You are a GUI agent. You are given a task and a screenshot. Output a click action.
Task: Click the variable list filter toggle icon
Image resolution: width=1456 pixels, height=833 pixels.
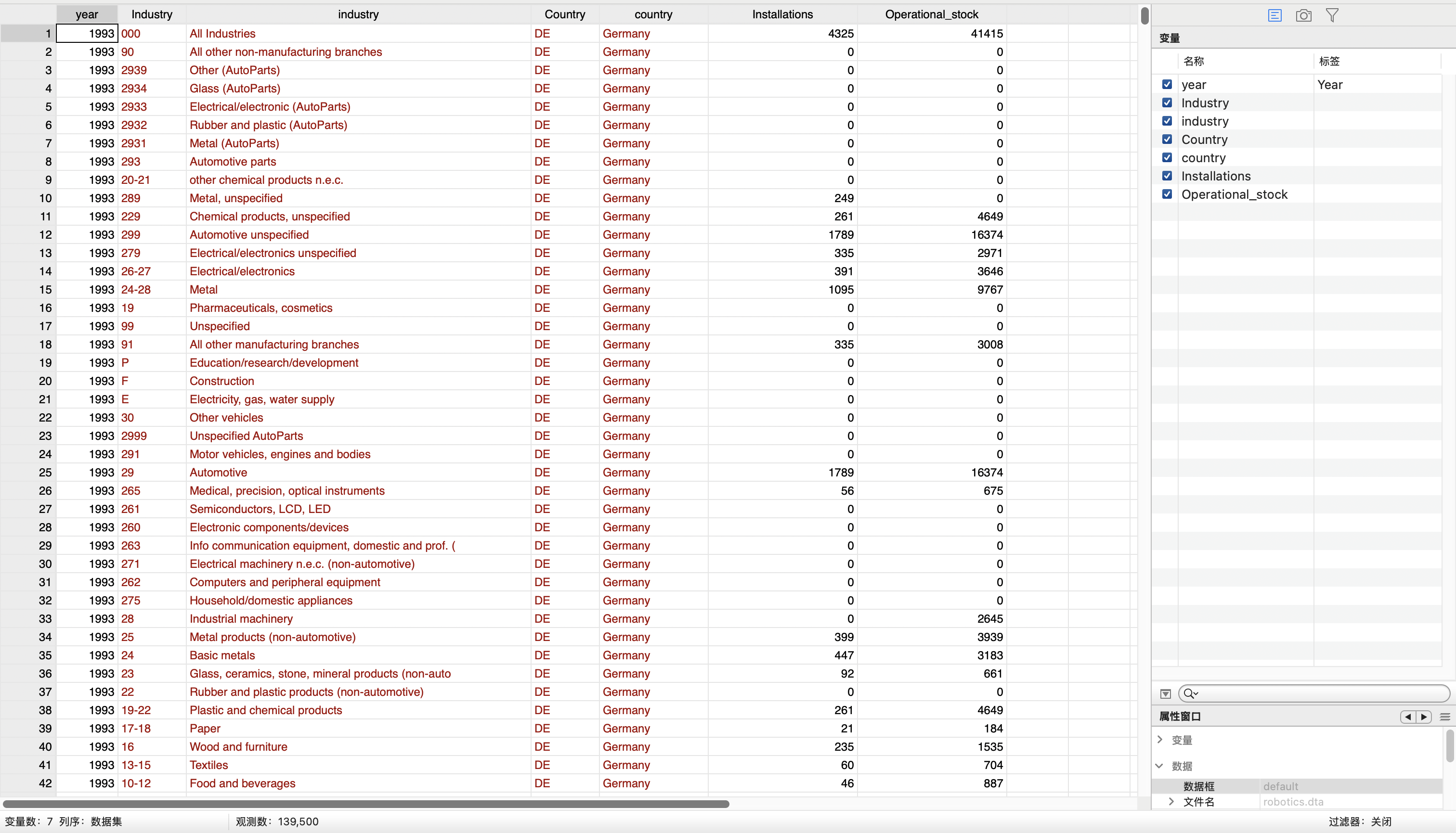click(x=1165, y=694)
